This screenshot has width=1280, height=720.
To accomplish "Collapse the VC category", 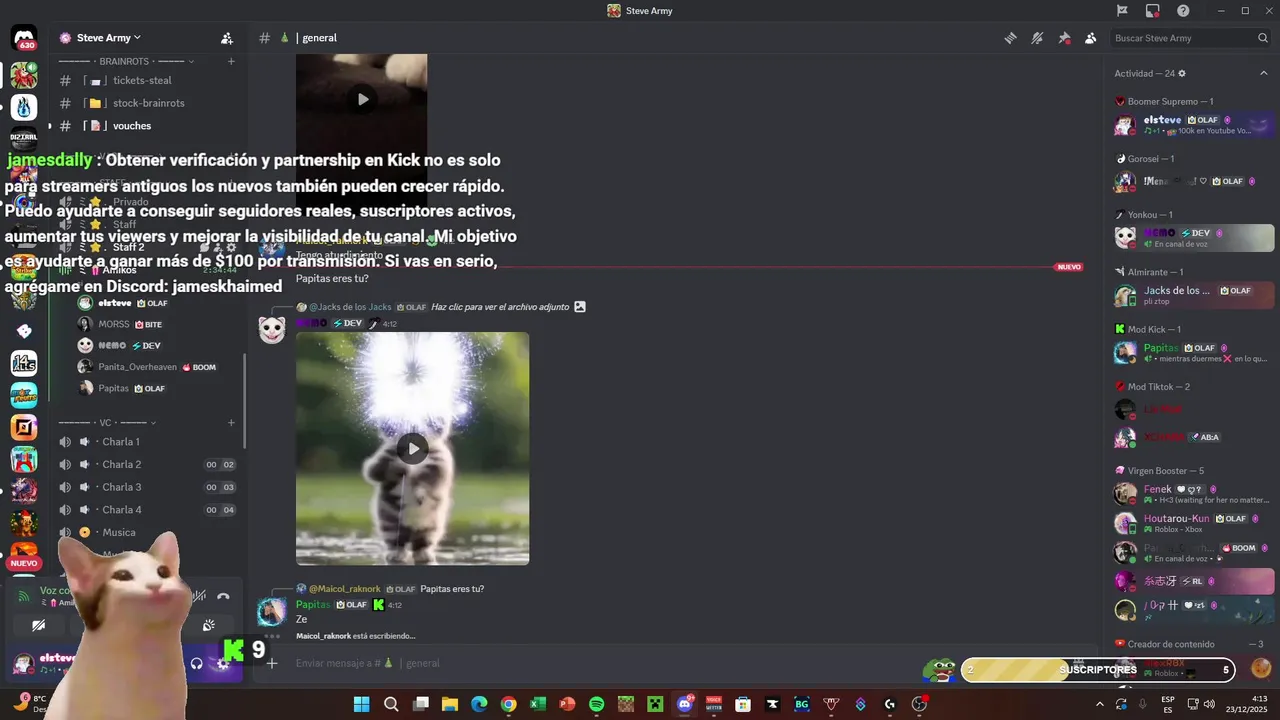I will pyautogui.click(x=106, y=423).
